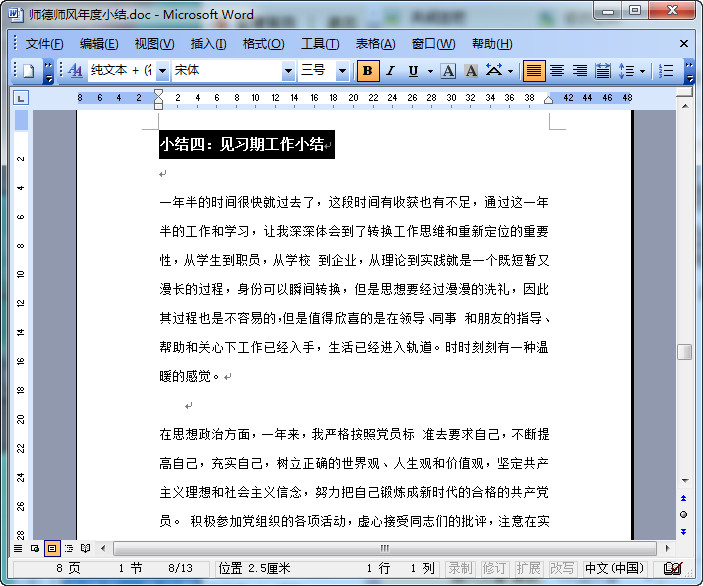
Task: Open the Underline style dropdown arrow
Action: pyautogui.click(x=430, y=71)
